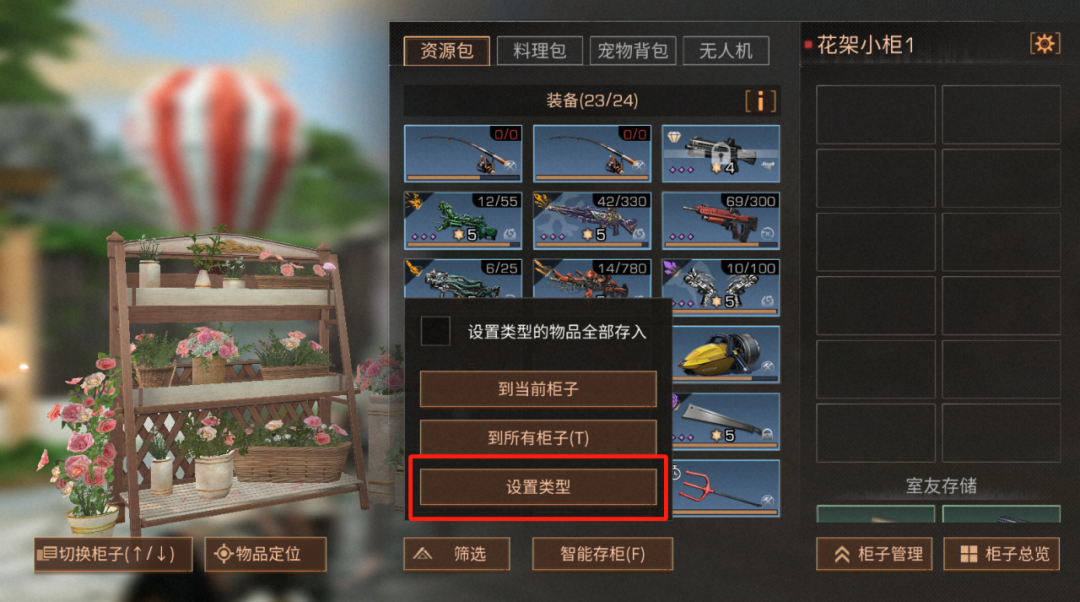This screenshot has width=1080, height=602.
Task: Expand the 柜子管理 panel
Action: click(874, 554)
